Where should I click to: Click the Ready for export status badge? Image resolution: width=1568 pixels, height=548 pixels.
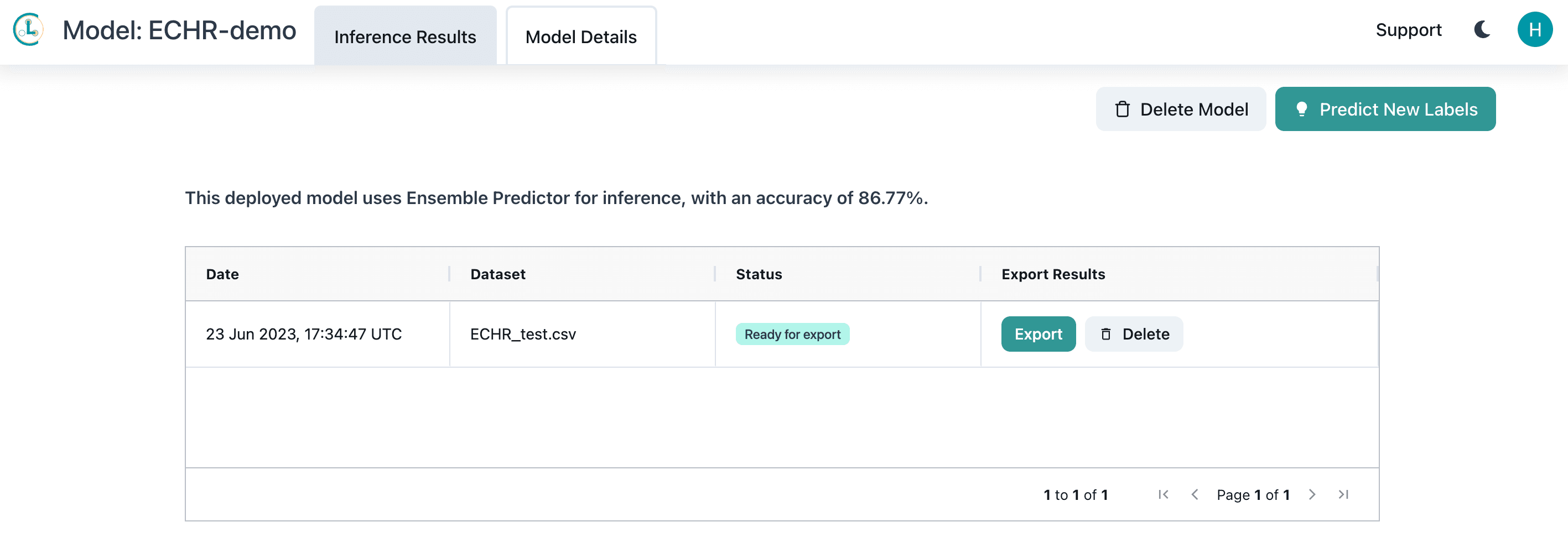coord(792,334)
